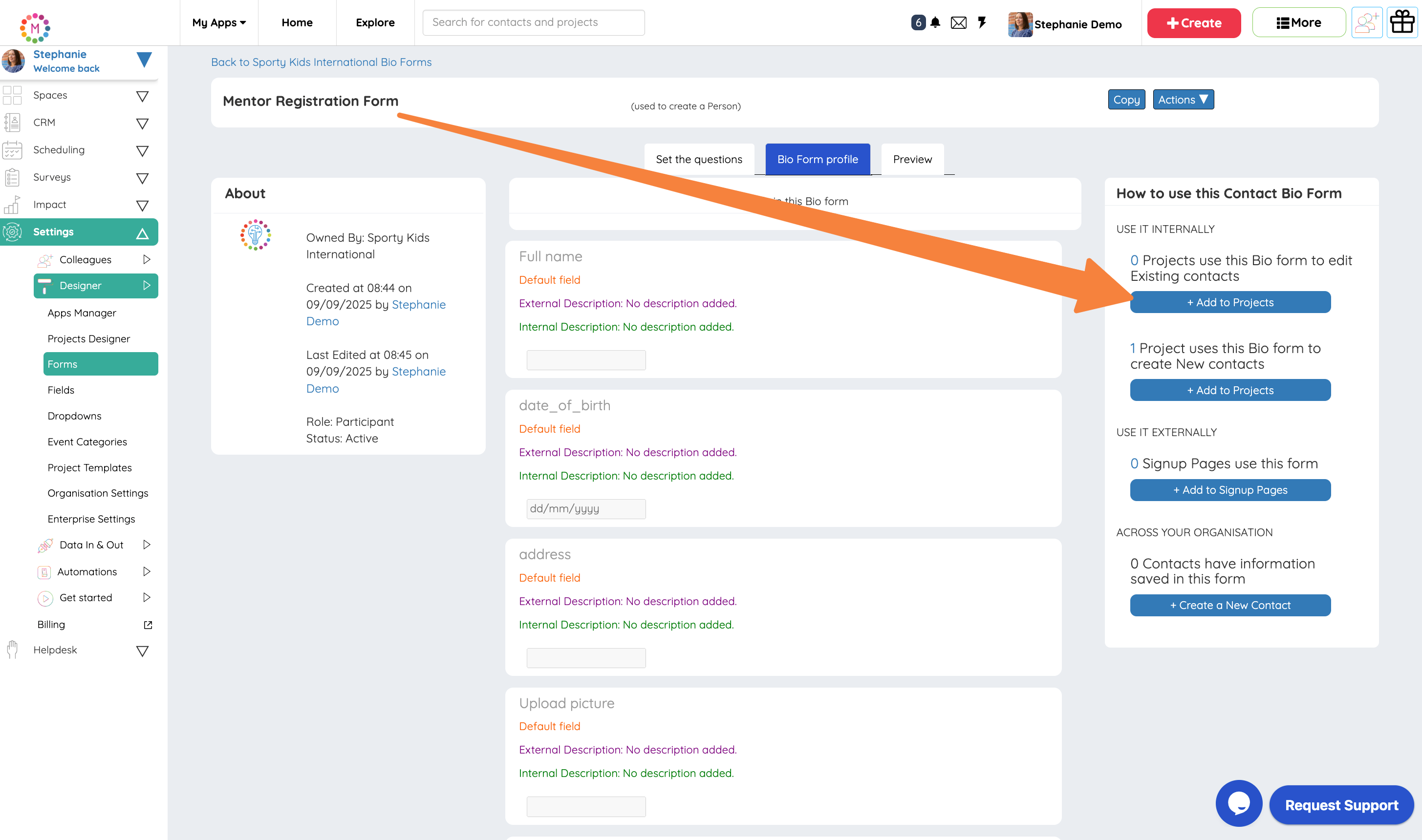The width and height of the screenshot is (1422, 840).
Task: Open the My Apps dropdown menu
Action: (x=218, y=22)
